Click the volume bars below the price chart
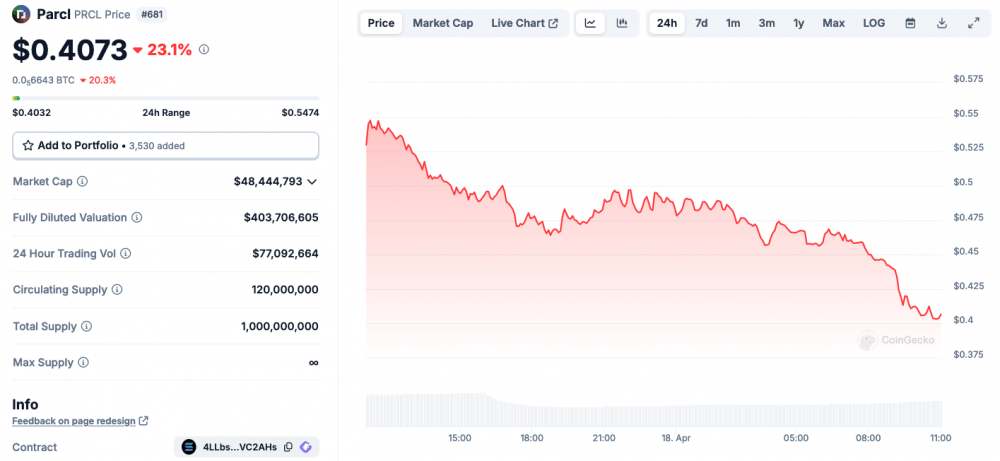Viewport: 1000px width, 461px height. point(654,411)
